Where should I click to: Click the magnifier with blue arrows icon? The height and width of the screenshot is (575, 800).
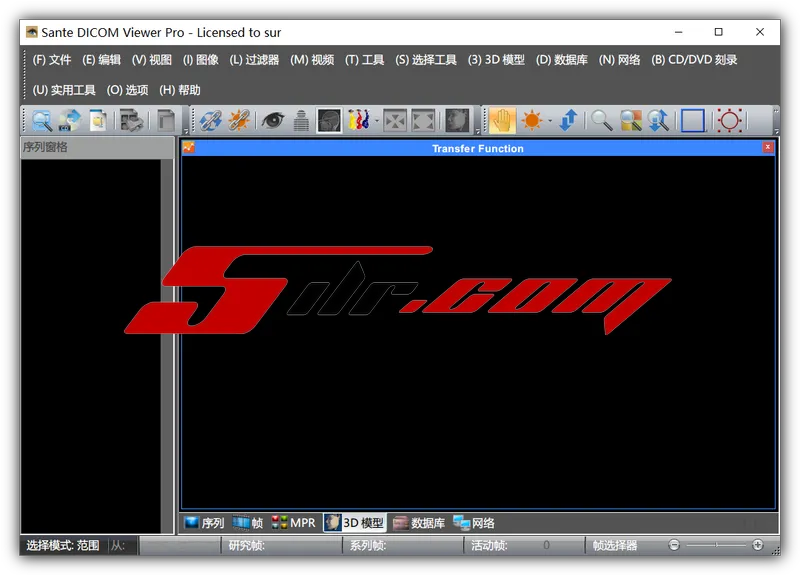coord(658,120)
